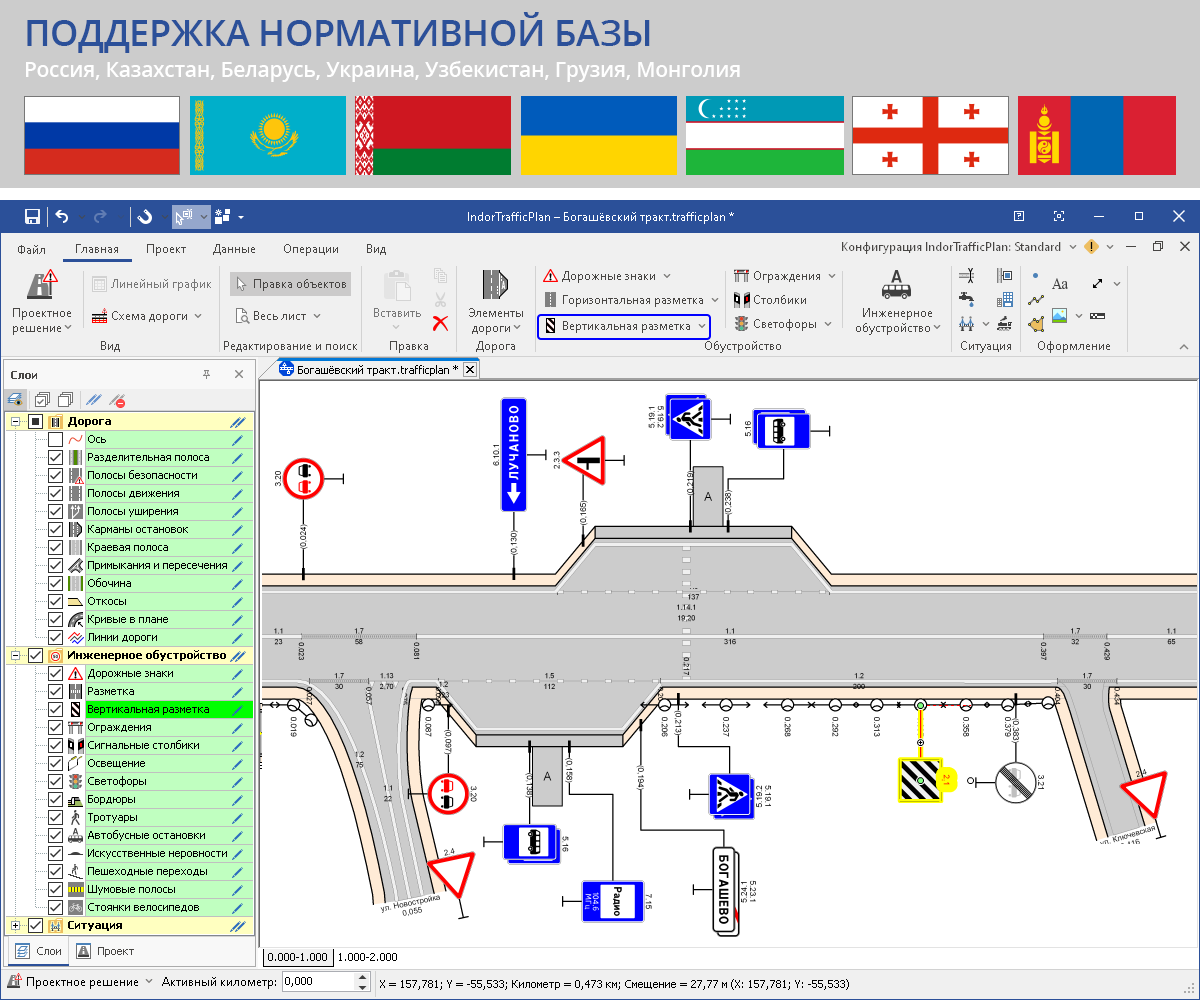Screen dimensions: 1200x1000
Task: Toggle the Обочина layer checkbox
Action: tap(56, 583)
